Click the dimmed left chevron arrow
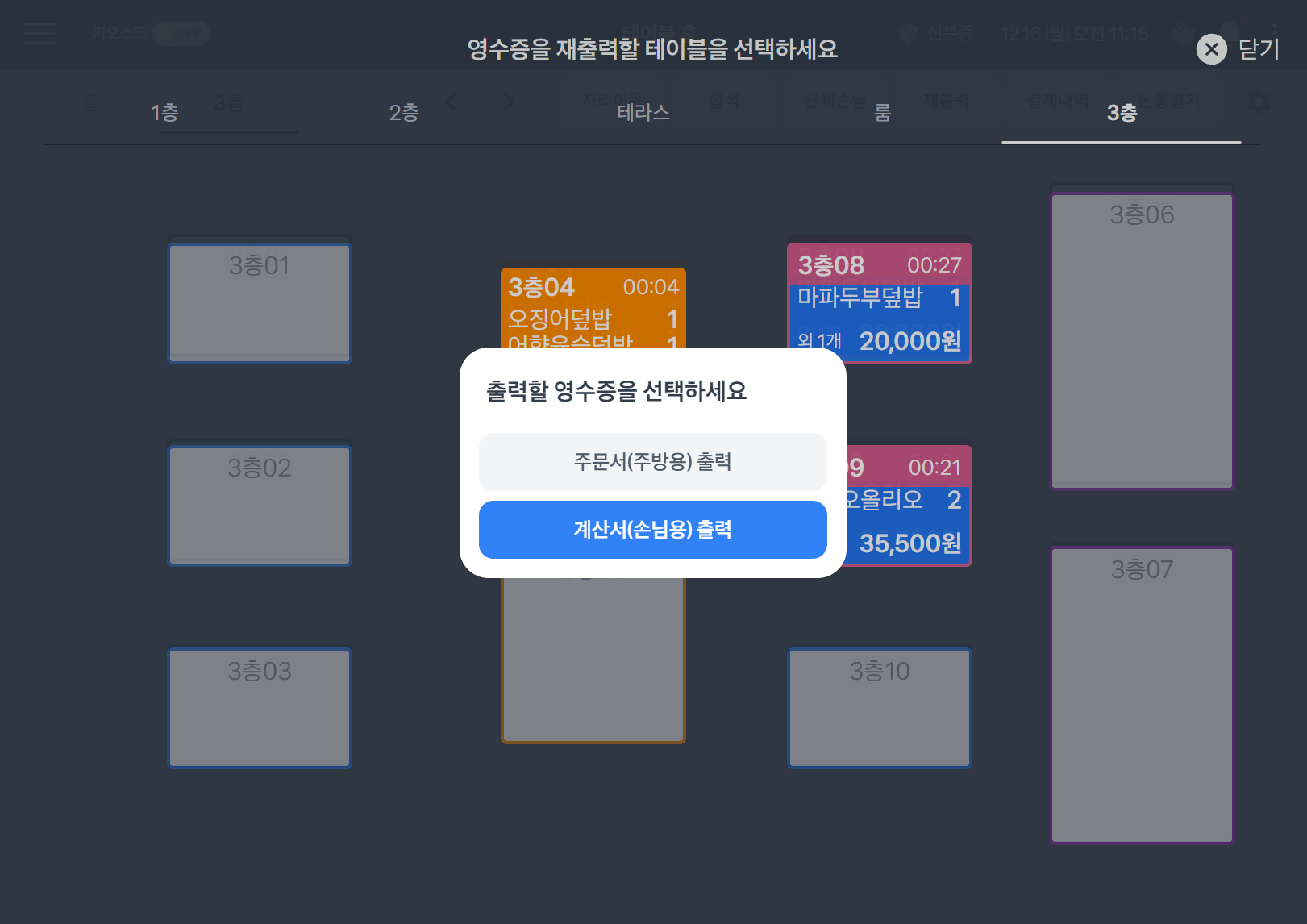Image resolution: width=1307 pixels, height=924 pixels. point(452,102)
